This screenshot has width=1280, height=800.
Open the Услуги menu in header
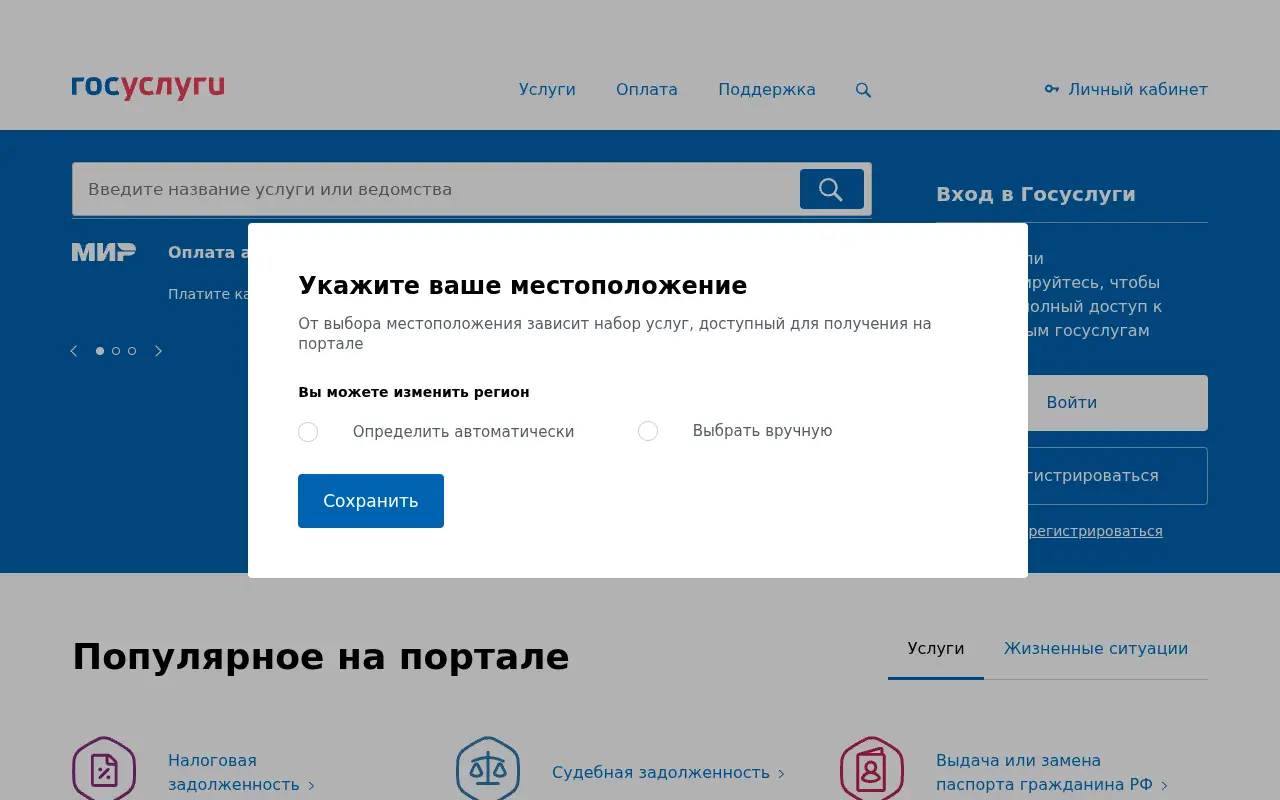point(547,89)
